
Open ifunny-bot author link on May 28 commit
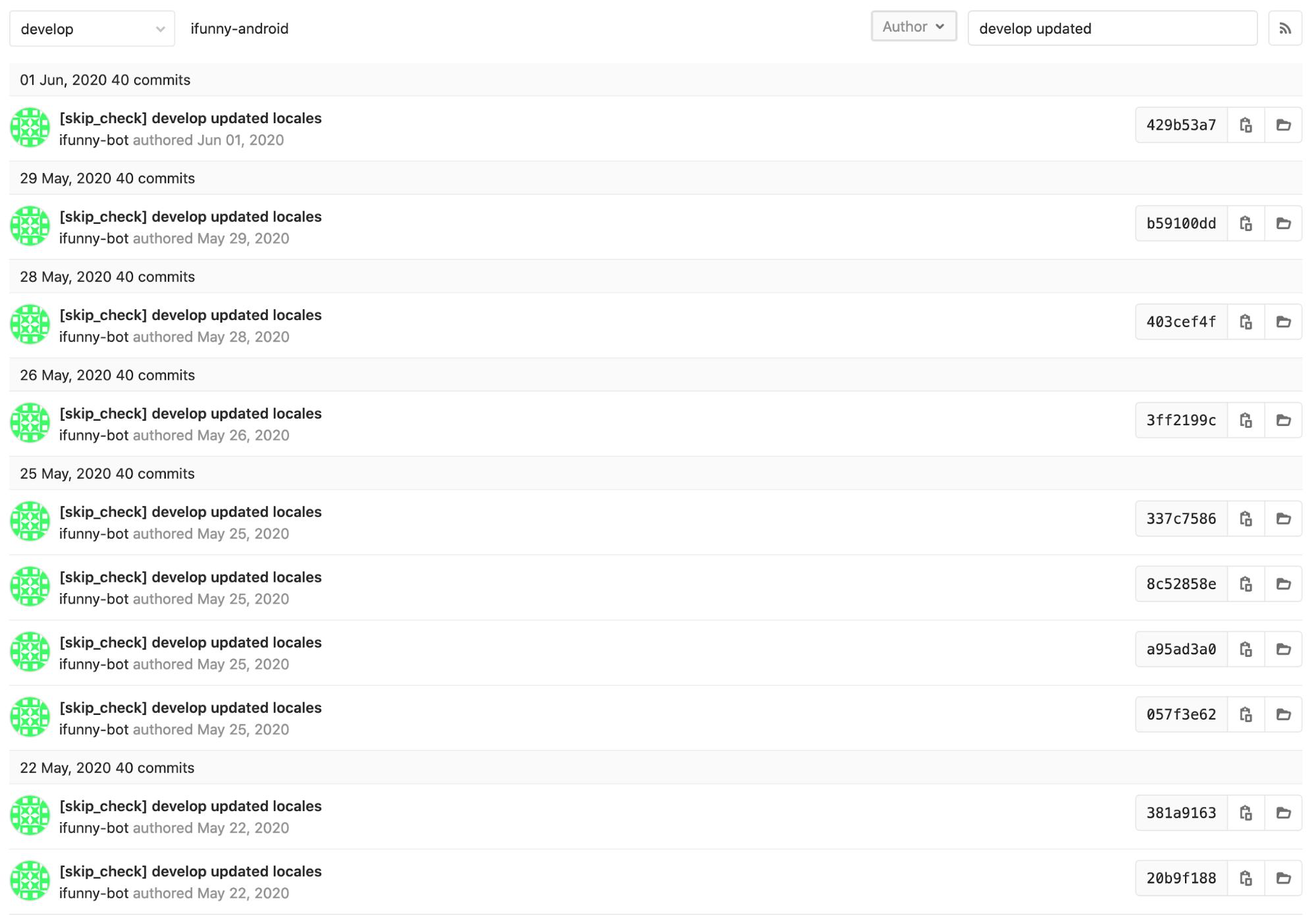tap(93, 337)
